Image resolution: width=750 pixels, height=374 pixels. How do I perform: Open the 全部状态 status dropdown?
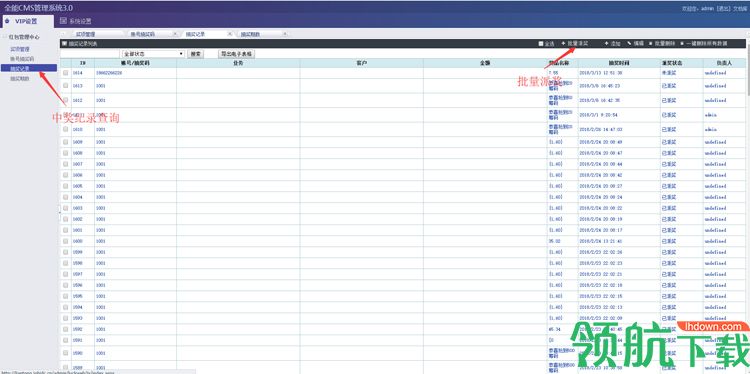[153, 54]
